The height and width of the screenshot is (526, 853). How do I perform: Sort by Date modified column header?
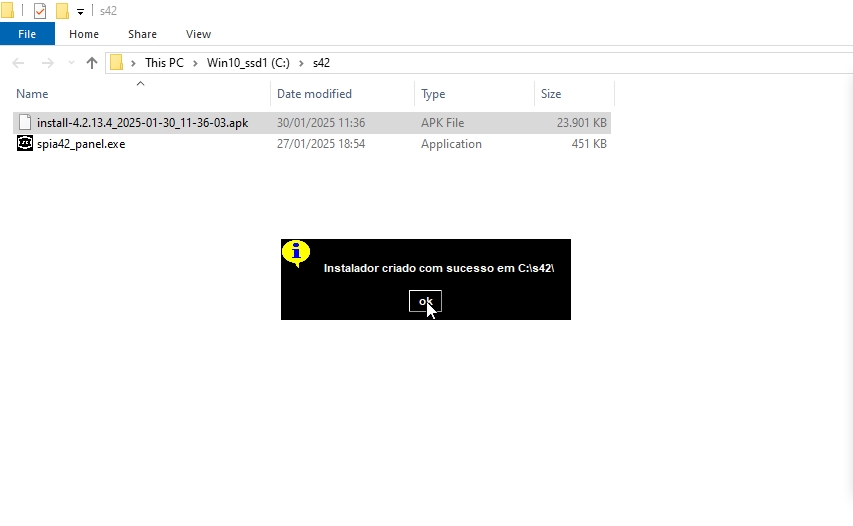click(x=314, y=94)
